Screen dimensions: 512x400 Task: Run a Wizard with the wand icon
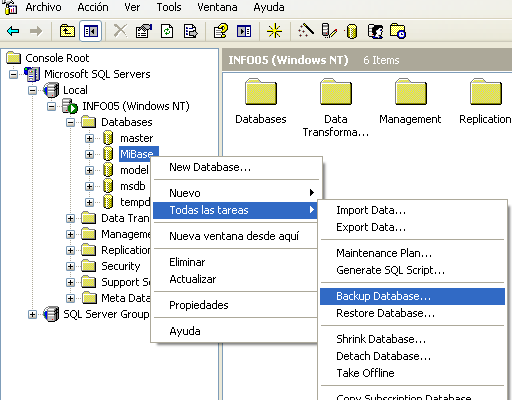[306, 31]
